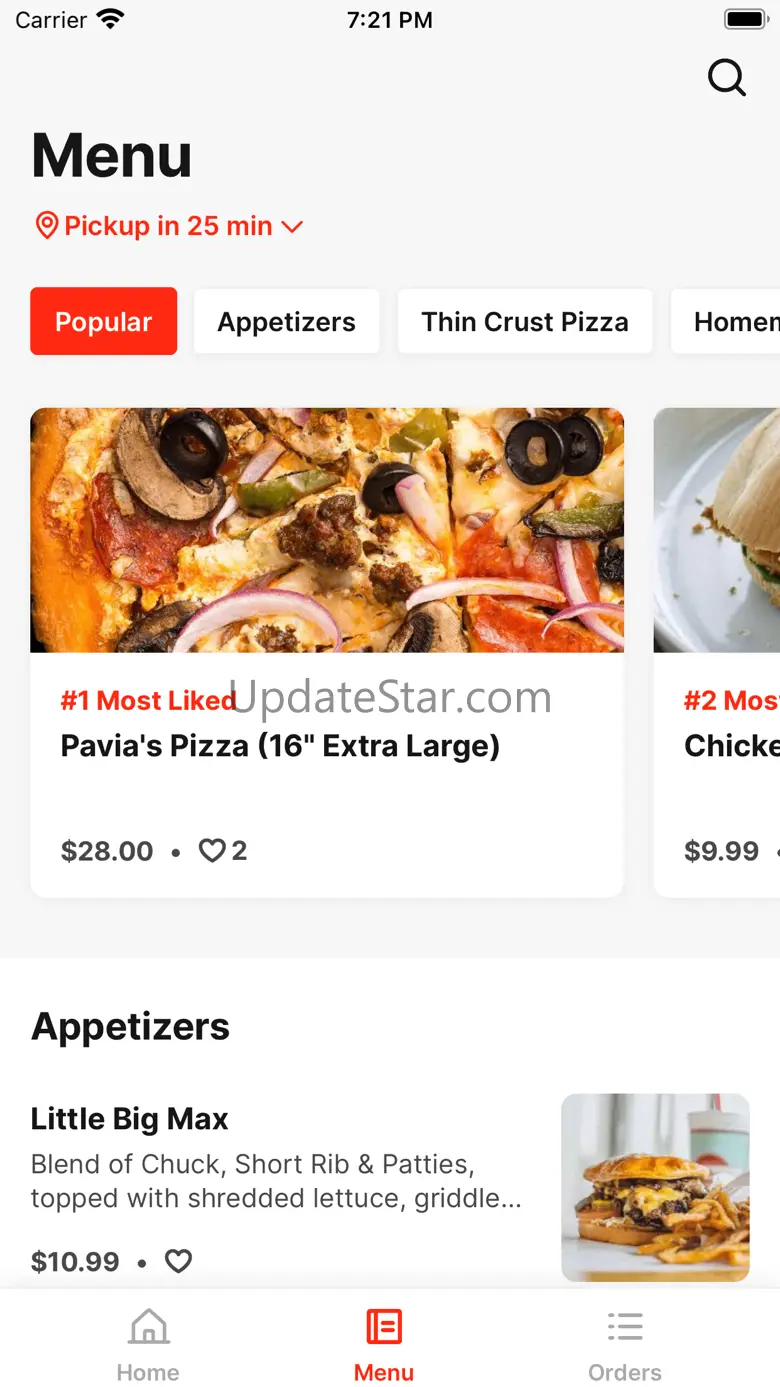Open the Orders list icon
780x1387 pixels.
[x=625, y=1327]
